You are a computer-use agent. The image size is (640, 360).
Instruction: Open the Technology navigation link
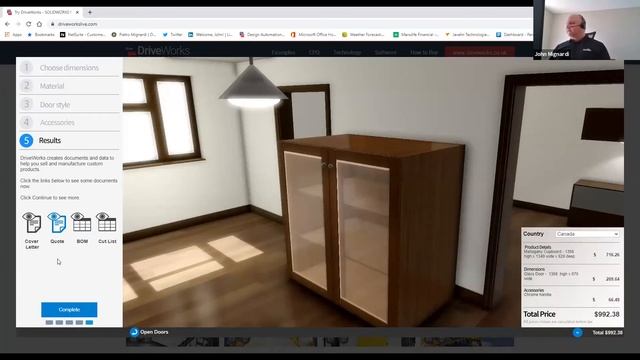point(347,52)
